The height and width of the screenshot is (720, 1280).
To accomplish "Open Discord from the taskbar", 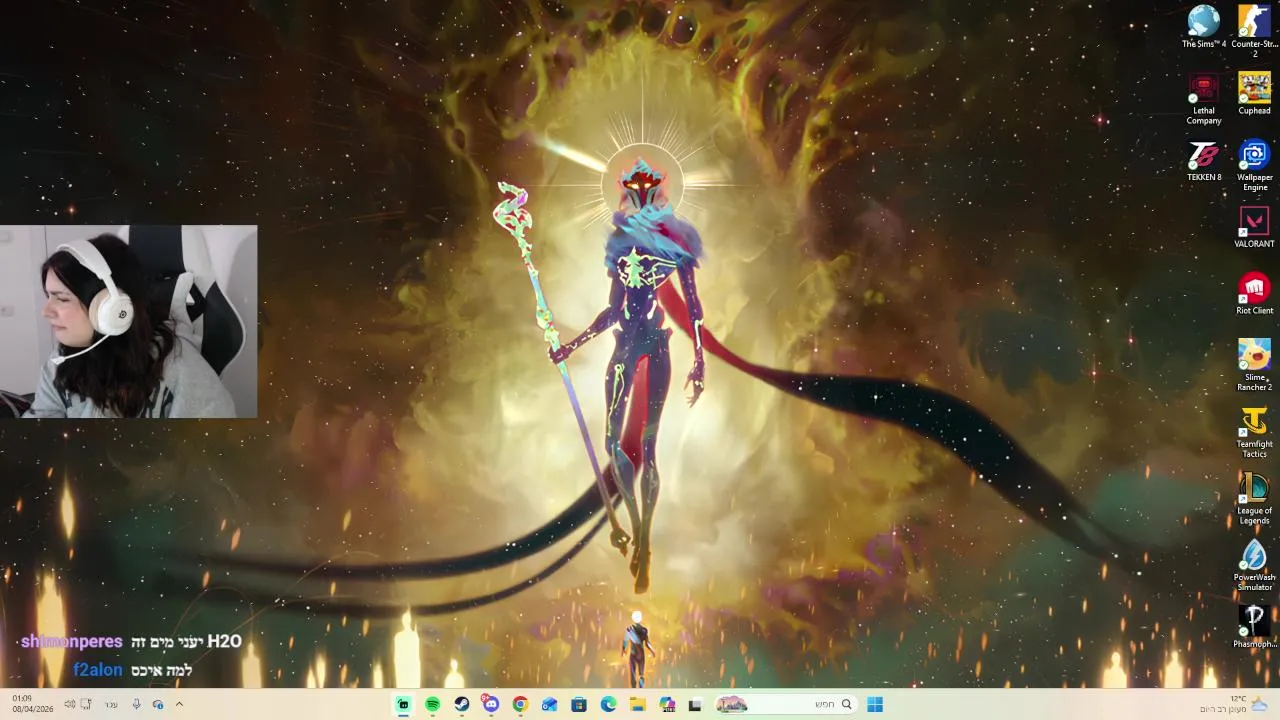I will [490, 704].
